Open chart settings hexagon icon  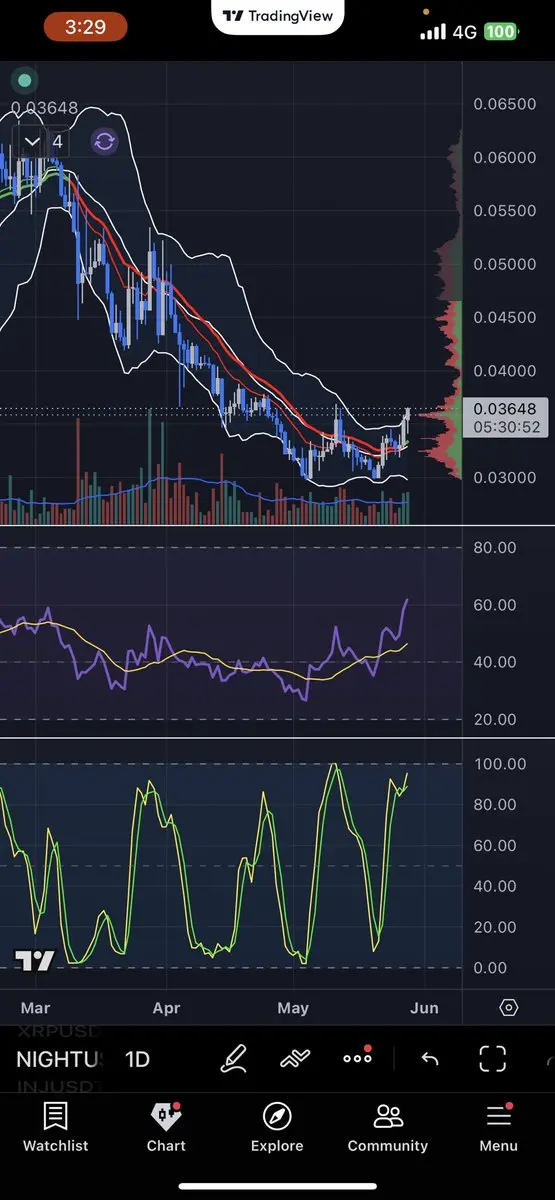pyautogui.click(x=508, y=1007)
